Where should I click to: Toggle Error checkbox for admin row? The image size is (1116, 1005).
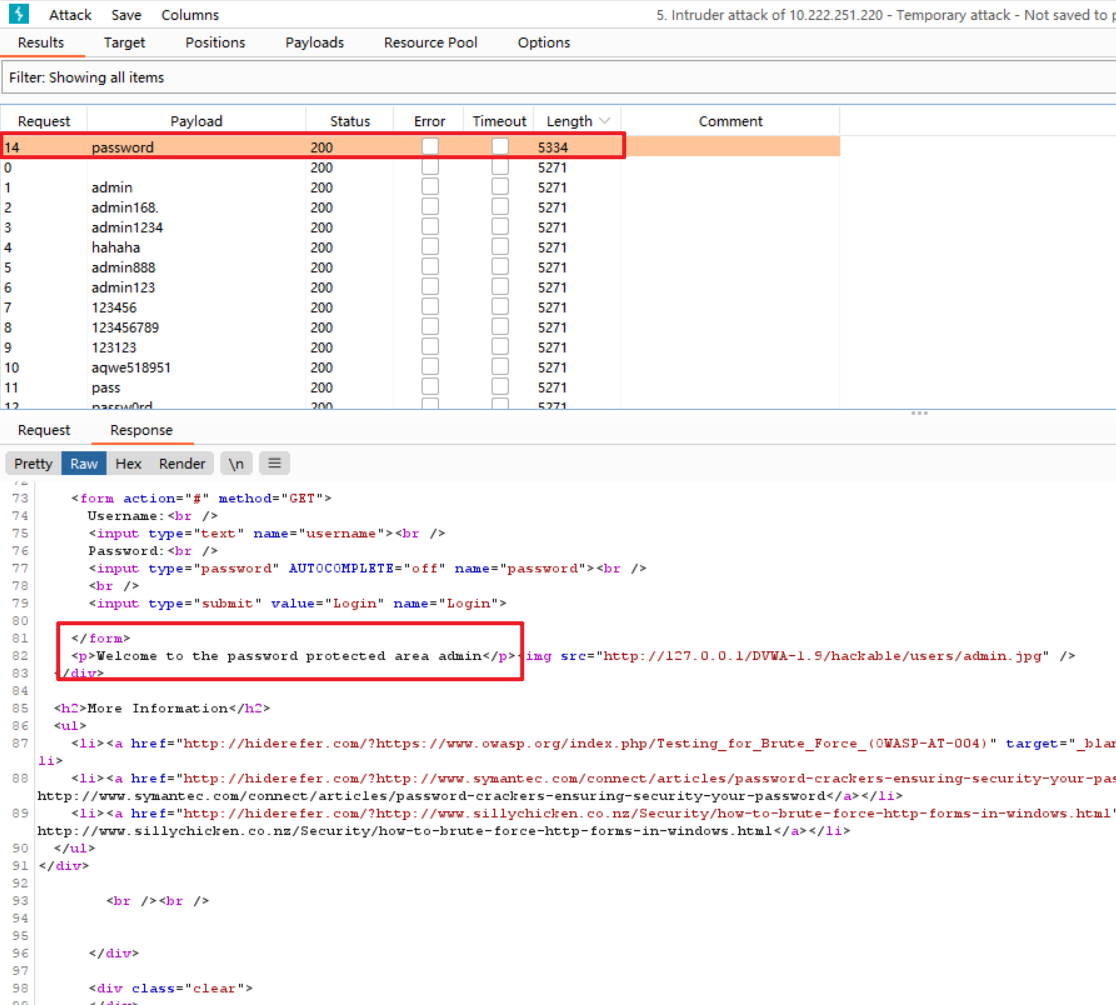430,187
